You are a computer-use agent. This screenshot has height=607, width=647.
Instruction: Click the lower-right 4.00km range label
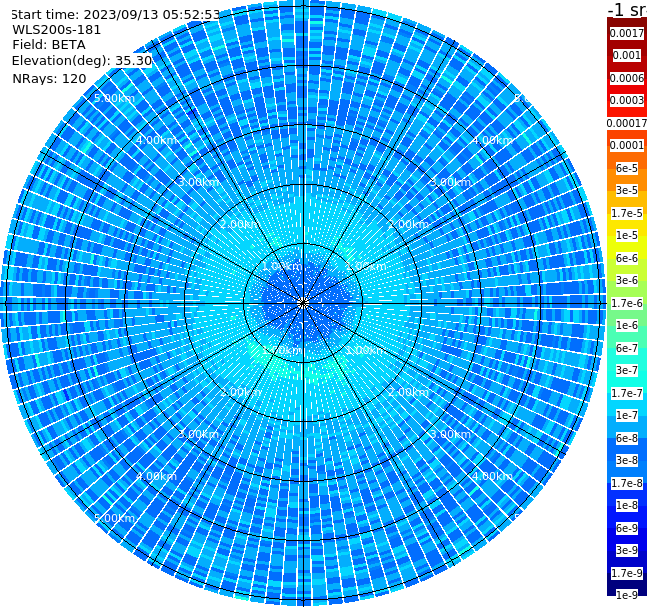[x=492, y=476]
